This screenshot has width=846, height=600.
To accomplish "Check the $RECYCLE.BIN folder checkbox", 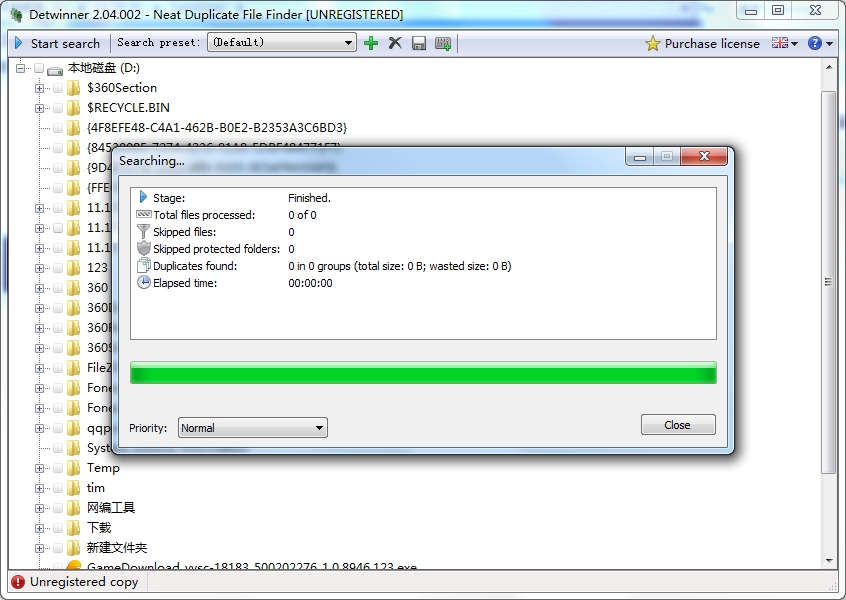I will [x=58, y=108].
